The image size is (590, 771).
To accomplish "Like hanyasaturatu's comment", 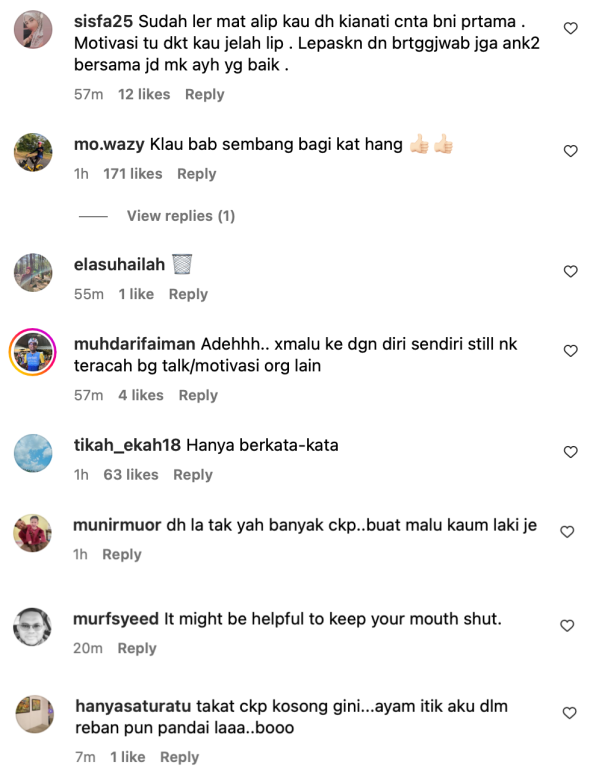I will point(569,713).
